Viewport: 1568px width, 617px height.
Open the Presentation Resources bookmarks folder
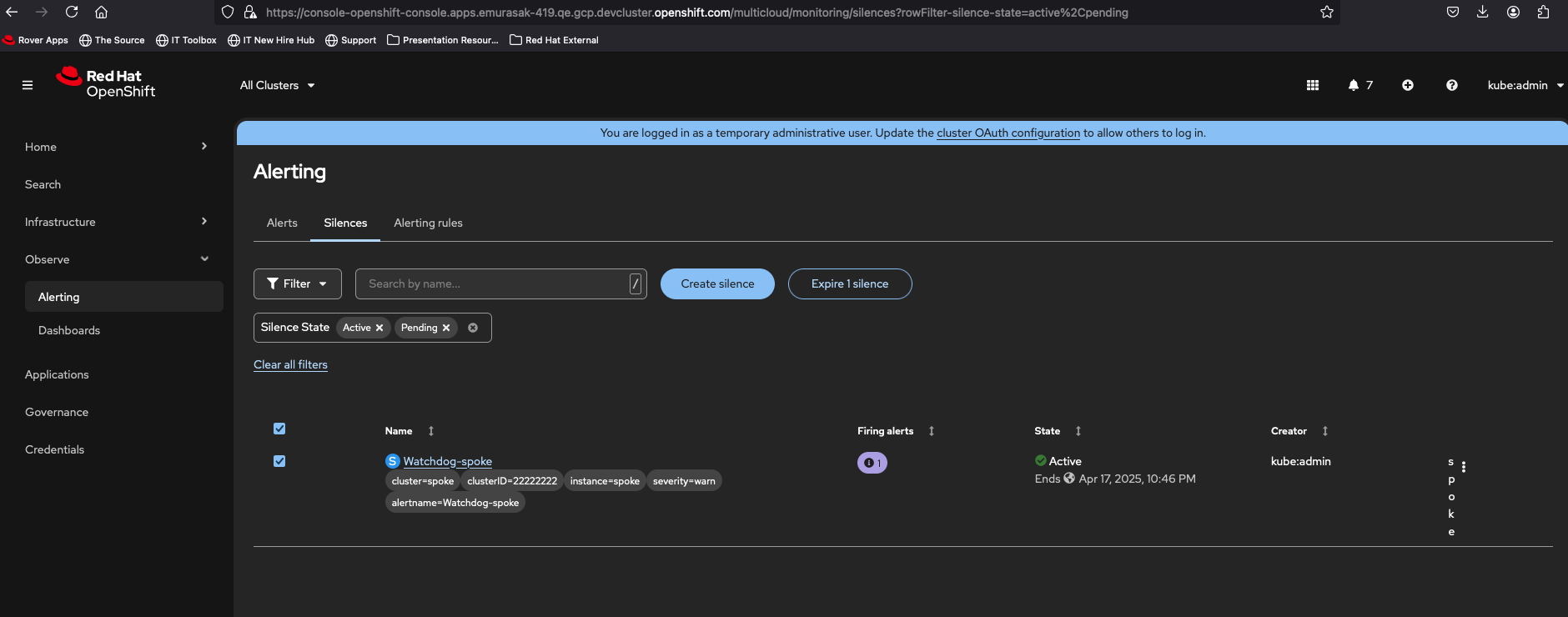tap(443, 40)
